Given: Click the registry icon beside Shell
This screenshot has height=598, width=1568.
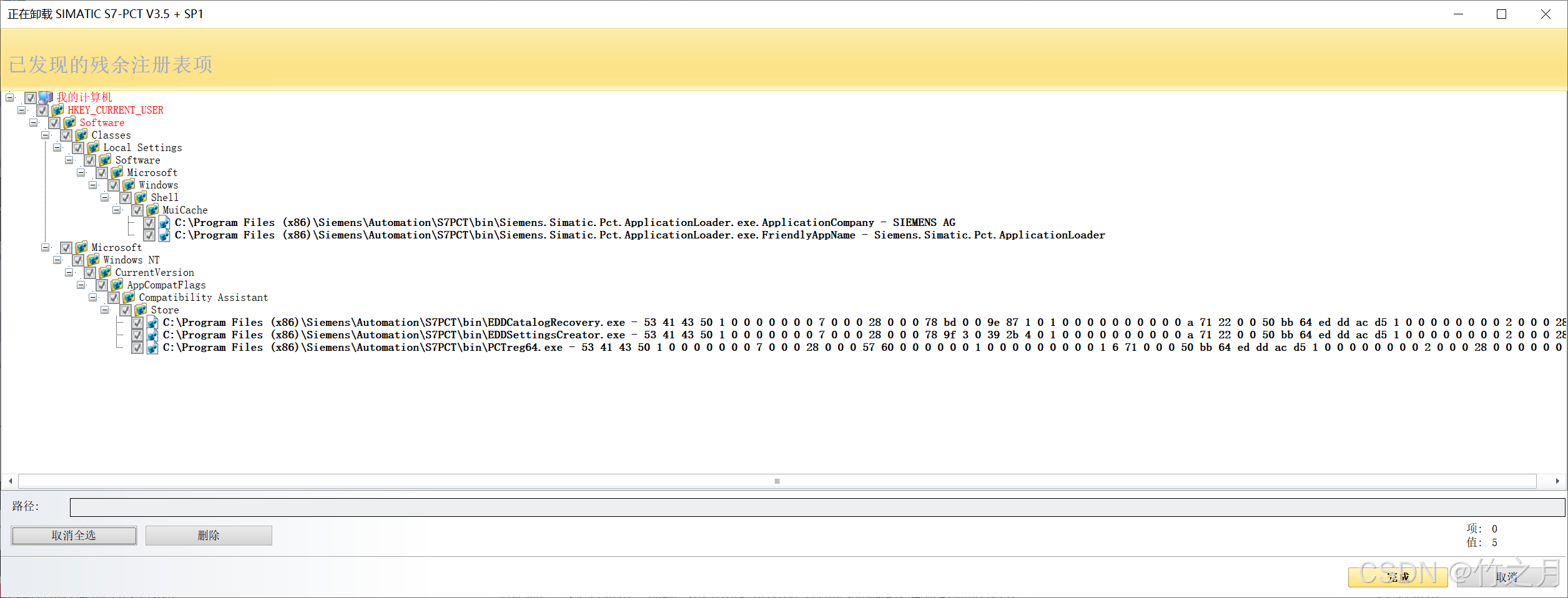Looking at the screenshot, I should point(141,197).
